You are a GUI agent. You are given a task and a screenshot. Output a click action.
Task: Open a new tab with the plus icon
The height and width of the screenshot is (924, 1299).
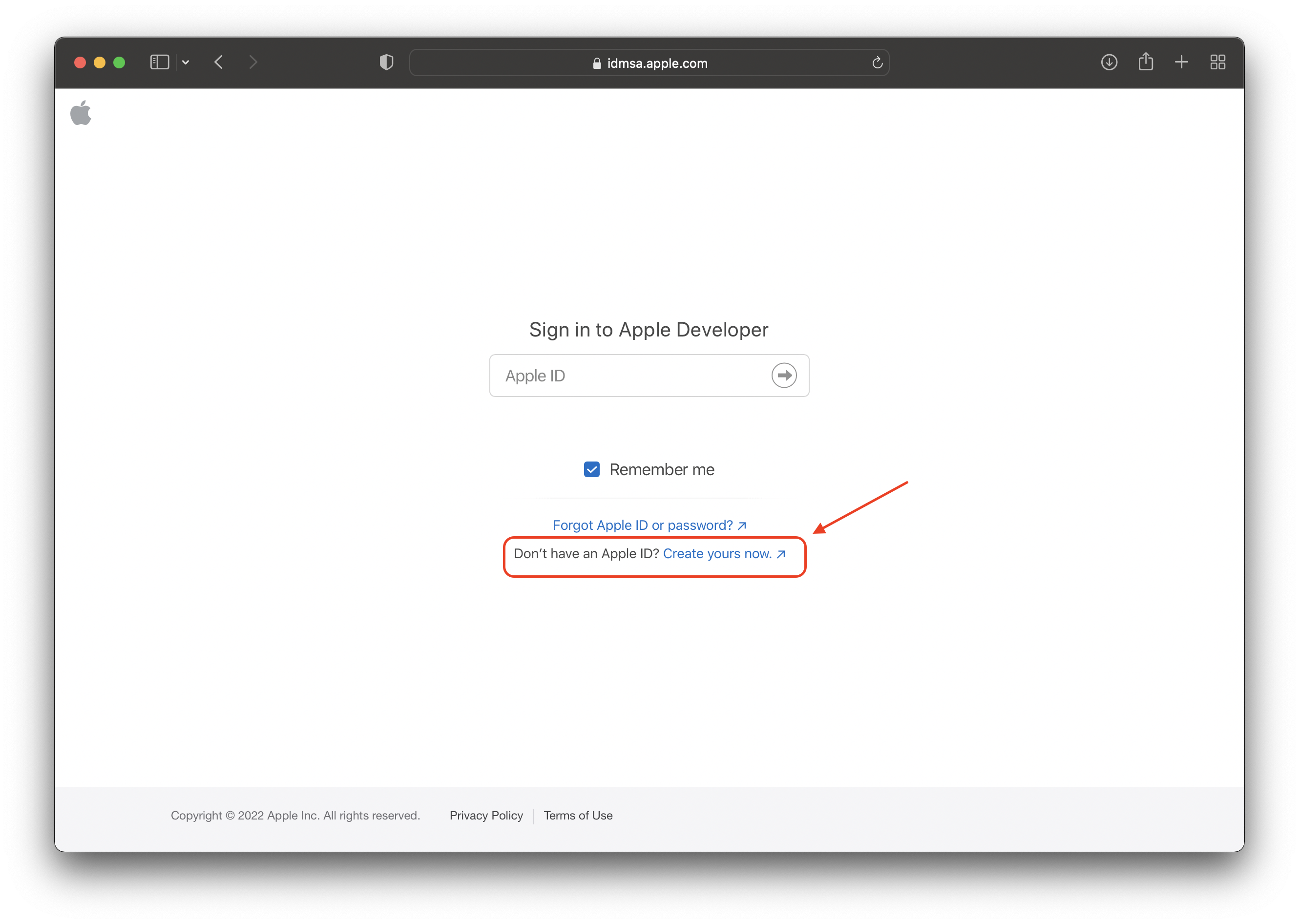pos(1181,62)
